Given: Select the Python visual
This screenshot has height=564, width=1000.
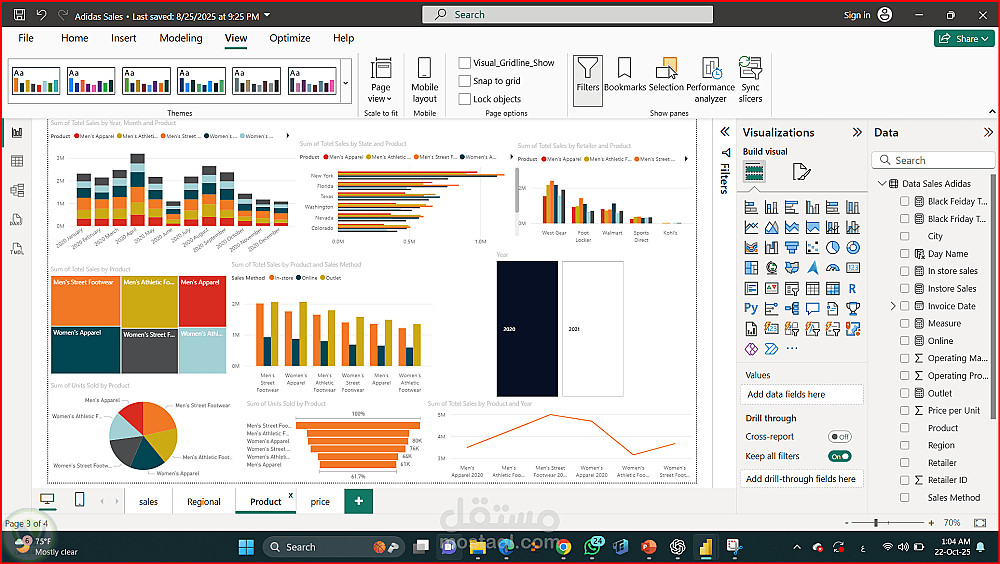Looking at the screenshot, I should 751,308.
